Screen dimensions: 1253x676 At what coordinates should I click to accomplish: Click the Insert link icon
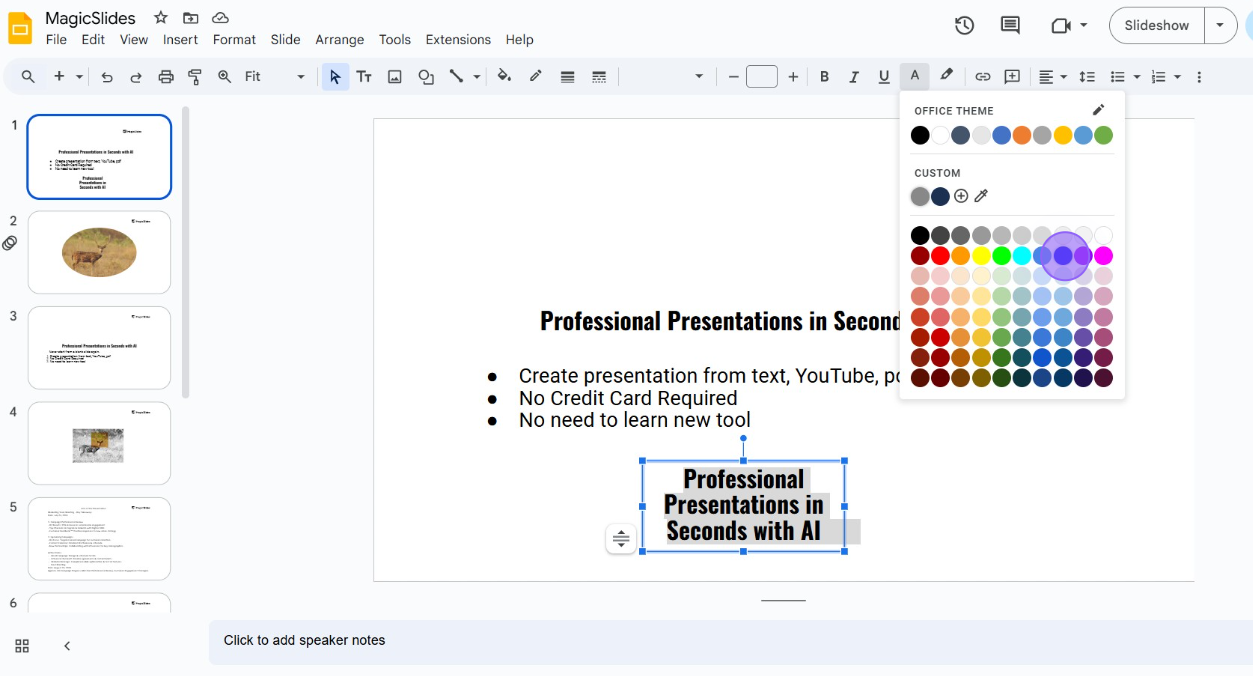[983, 77]
